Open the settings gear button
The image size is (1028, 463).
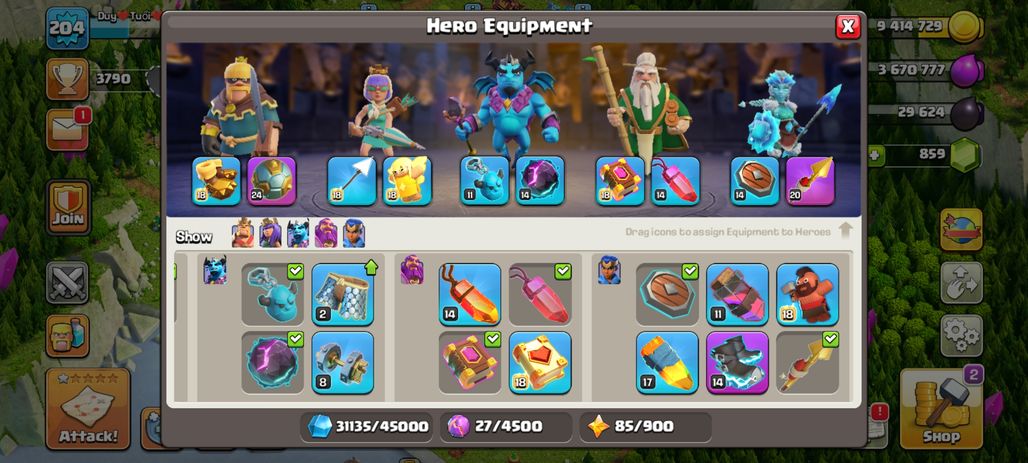[962, 336]
